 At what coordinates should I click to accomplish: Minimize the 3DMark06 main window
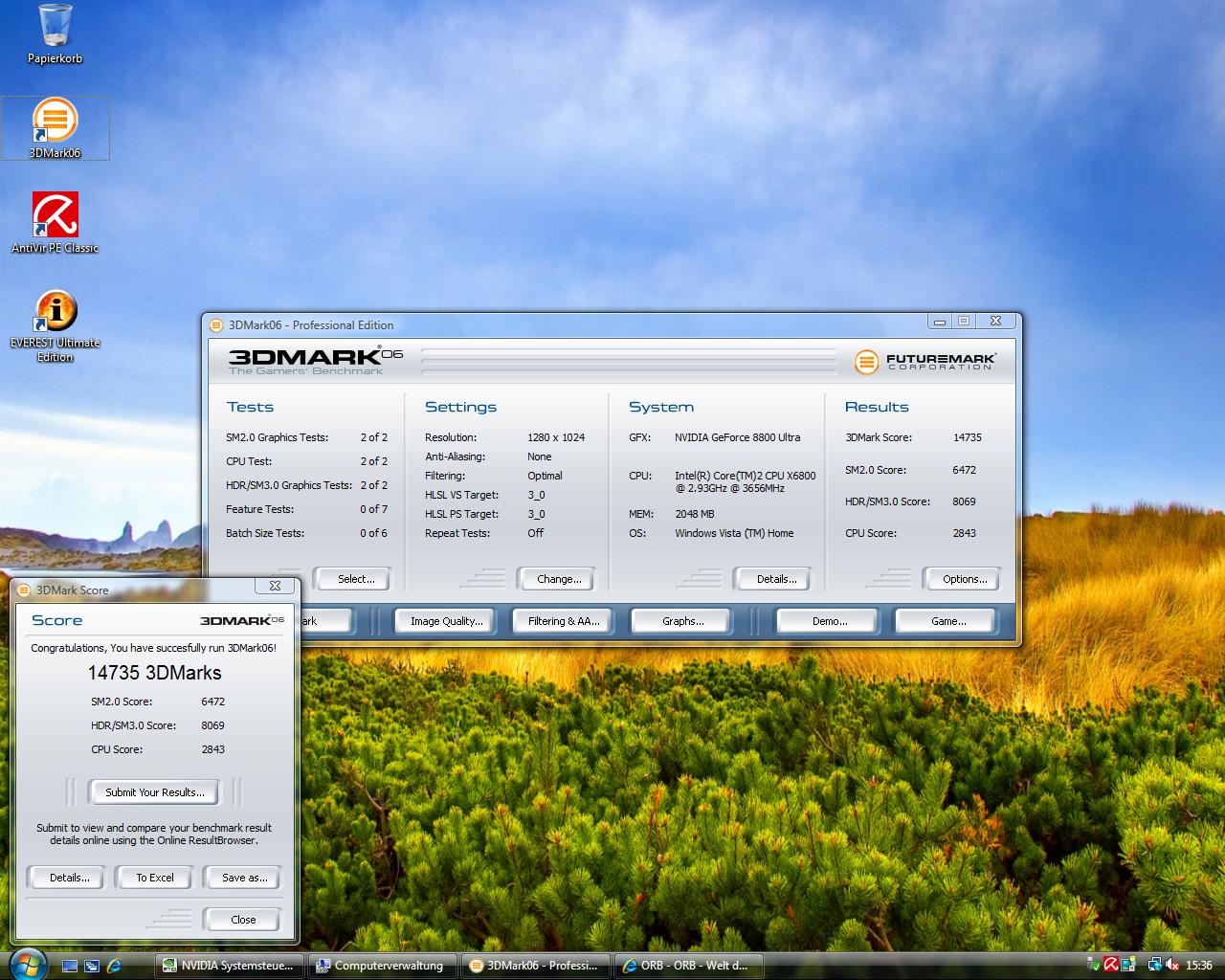click(940, 322)
